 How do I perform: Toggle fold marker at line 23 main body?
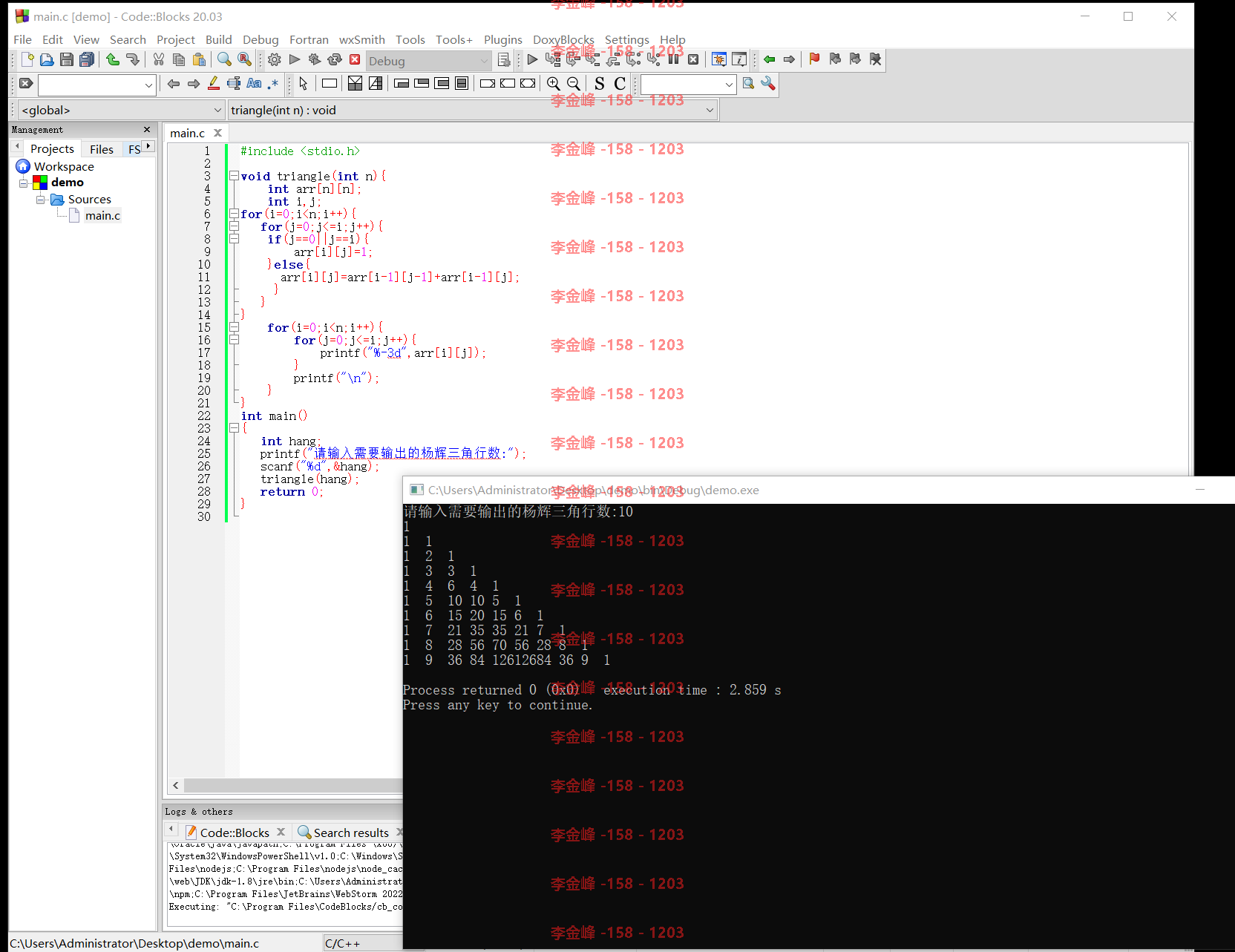(x=234, y=428)
